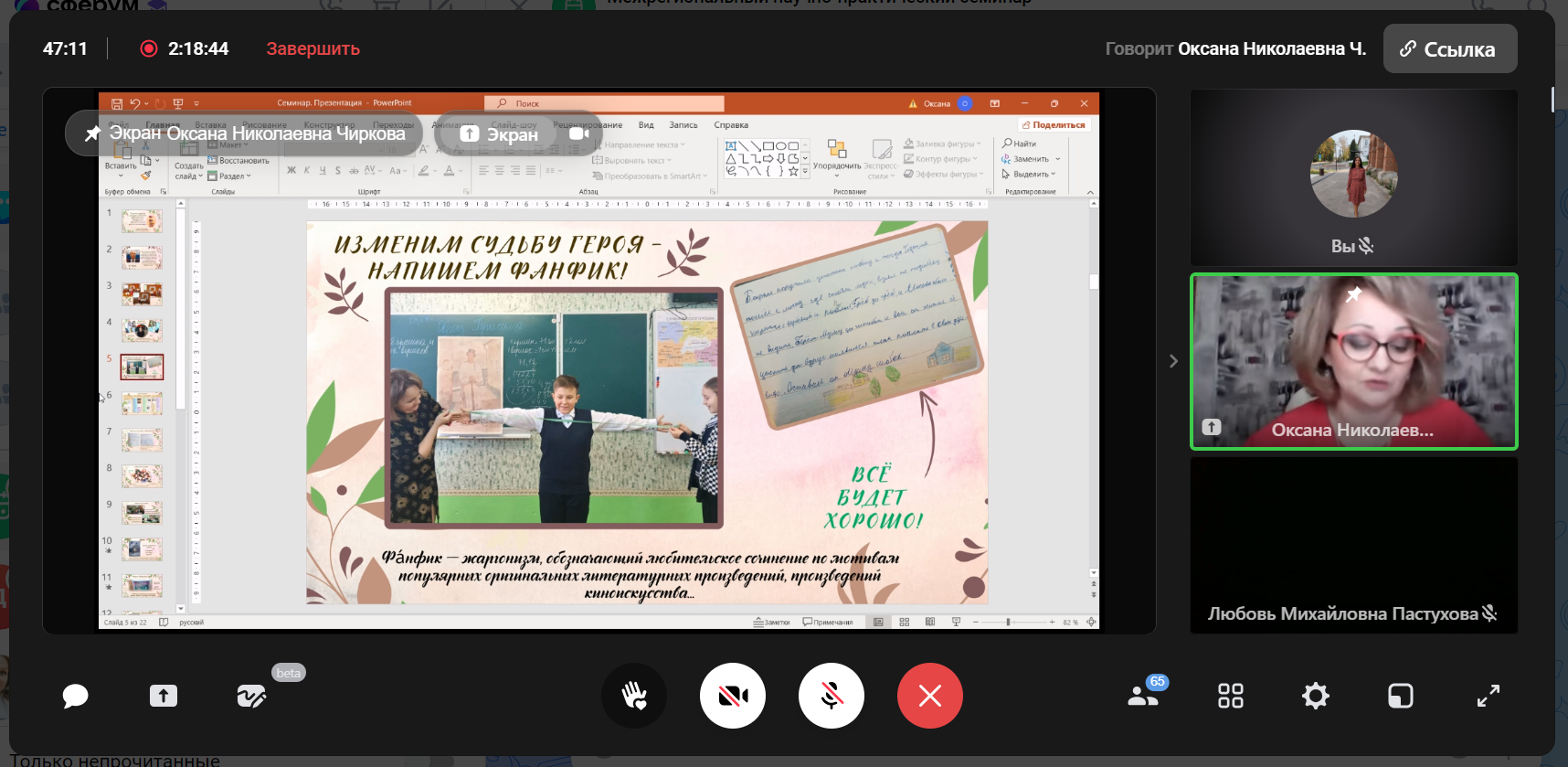Copy the call link with Ссылка
Screen dimensions: 1568x767
[1450, 49]
